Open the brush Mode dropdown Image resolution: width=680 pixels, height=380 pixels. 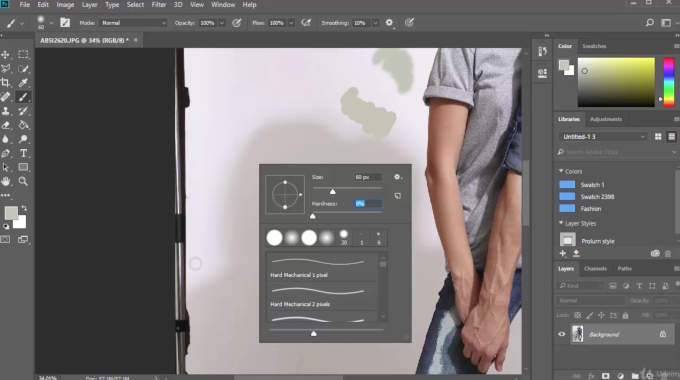(x=134, y=23)
